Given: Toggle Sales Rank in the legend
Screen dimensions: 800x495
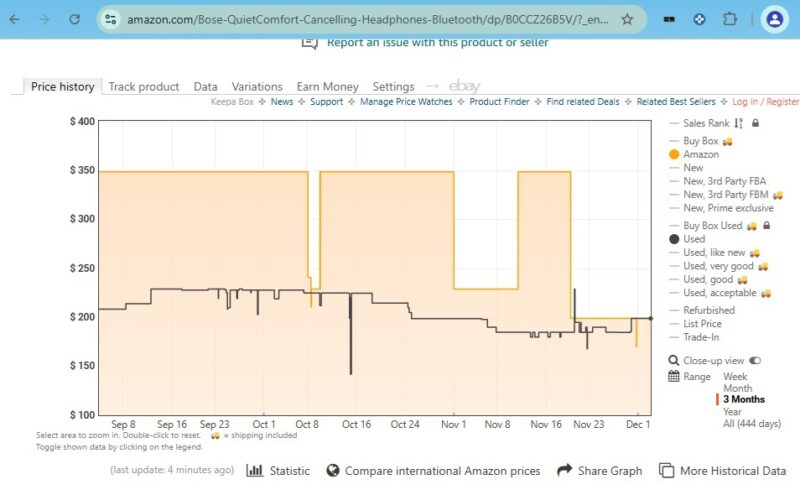Looking at the screenshot, I should 706,123.
